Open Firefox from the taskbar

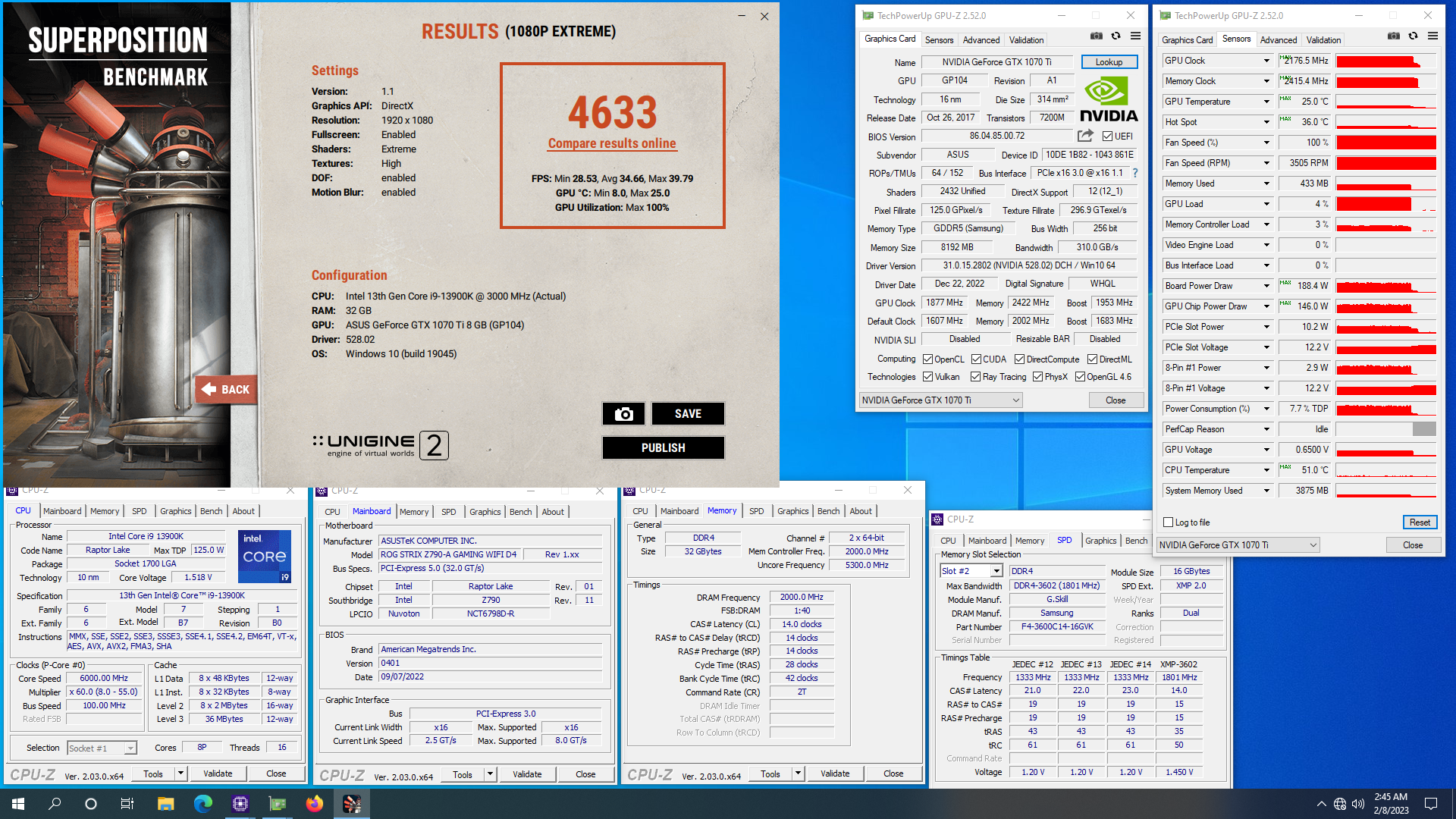[315, 804]
